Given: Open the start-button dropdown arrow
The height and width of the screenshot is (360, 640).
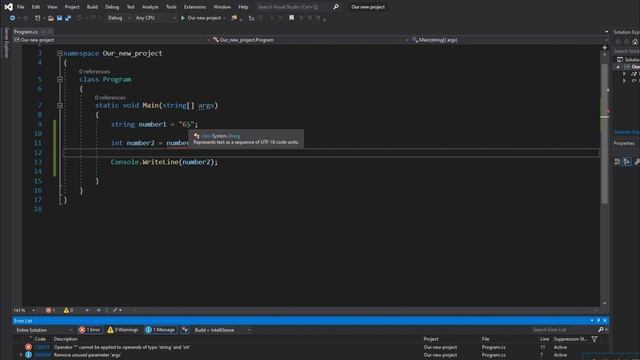Looking at the screenshot, I should (x=224, y=18).
